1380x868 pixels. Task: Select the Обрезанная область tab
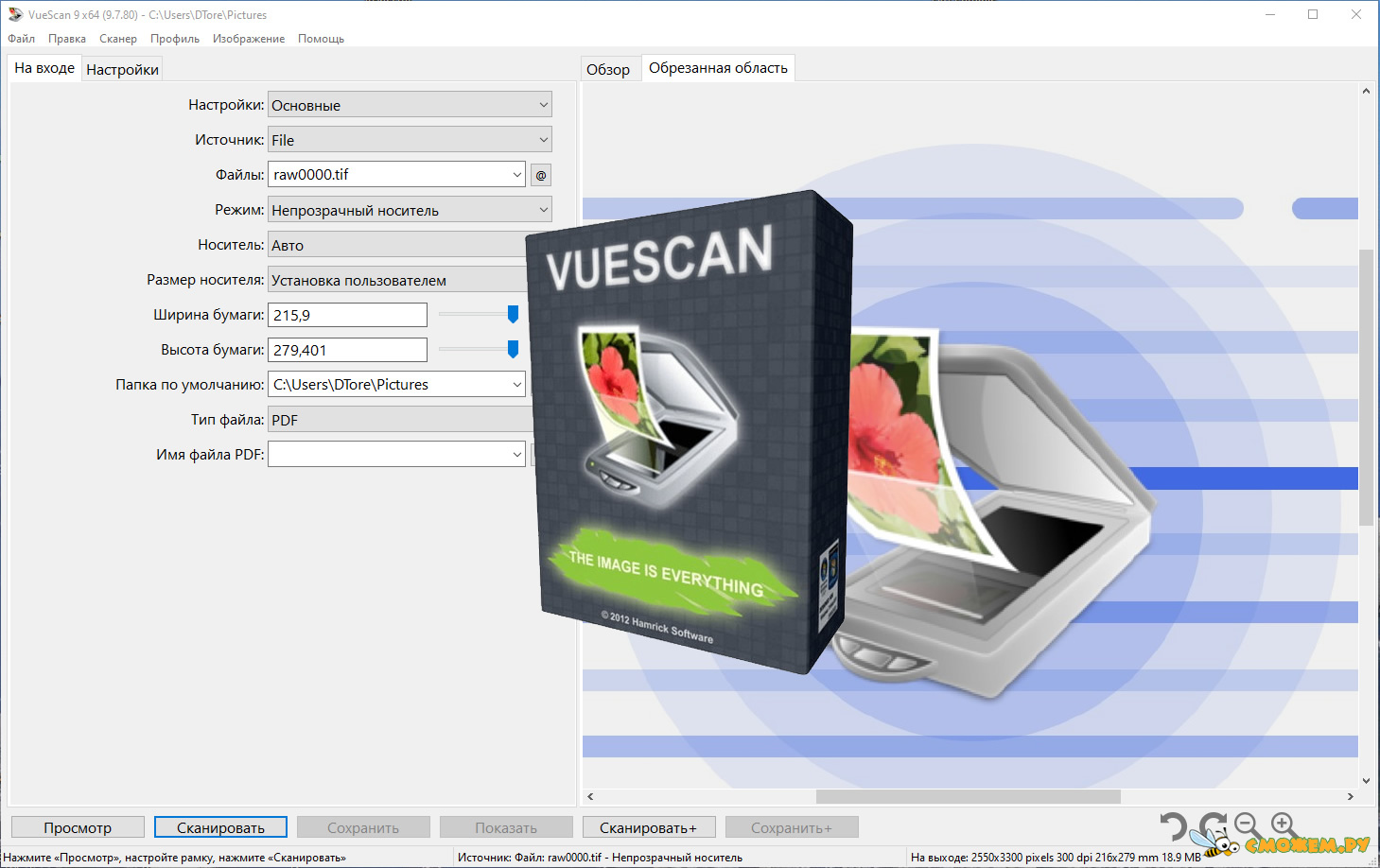[718, 68]
